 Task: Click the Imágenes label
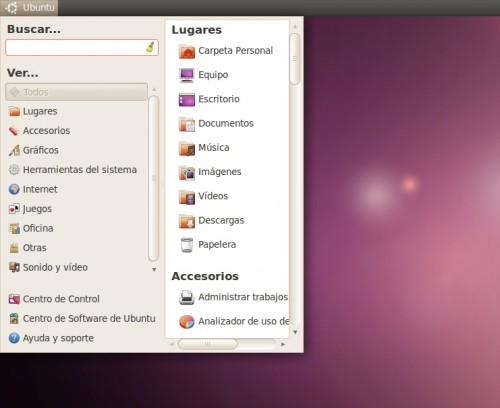(x=220, y=172)
